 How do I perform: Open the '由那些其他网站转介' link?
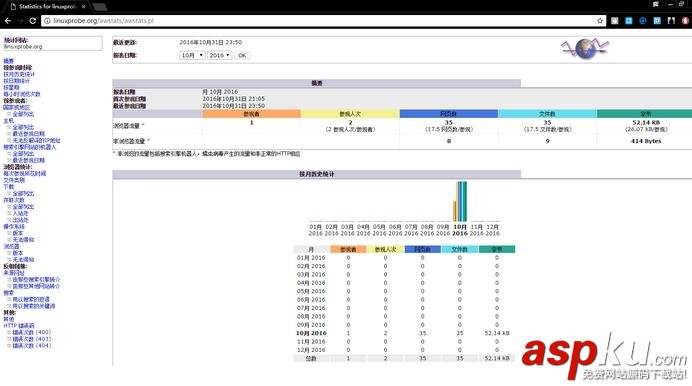coord(36,286)
